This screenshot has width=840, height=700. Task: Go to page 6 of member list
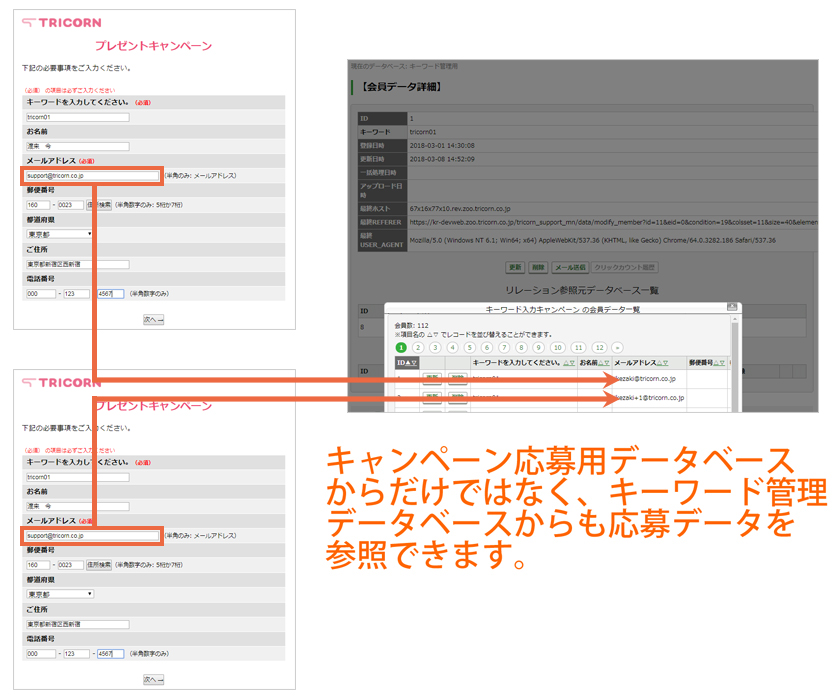pos(486,348)
